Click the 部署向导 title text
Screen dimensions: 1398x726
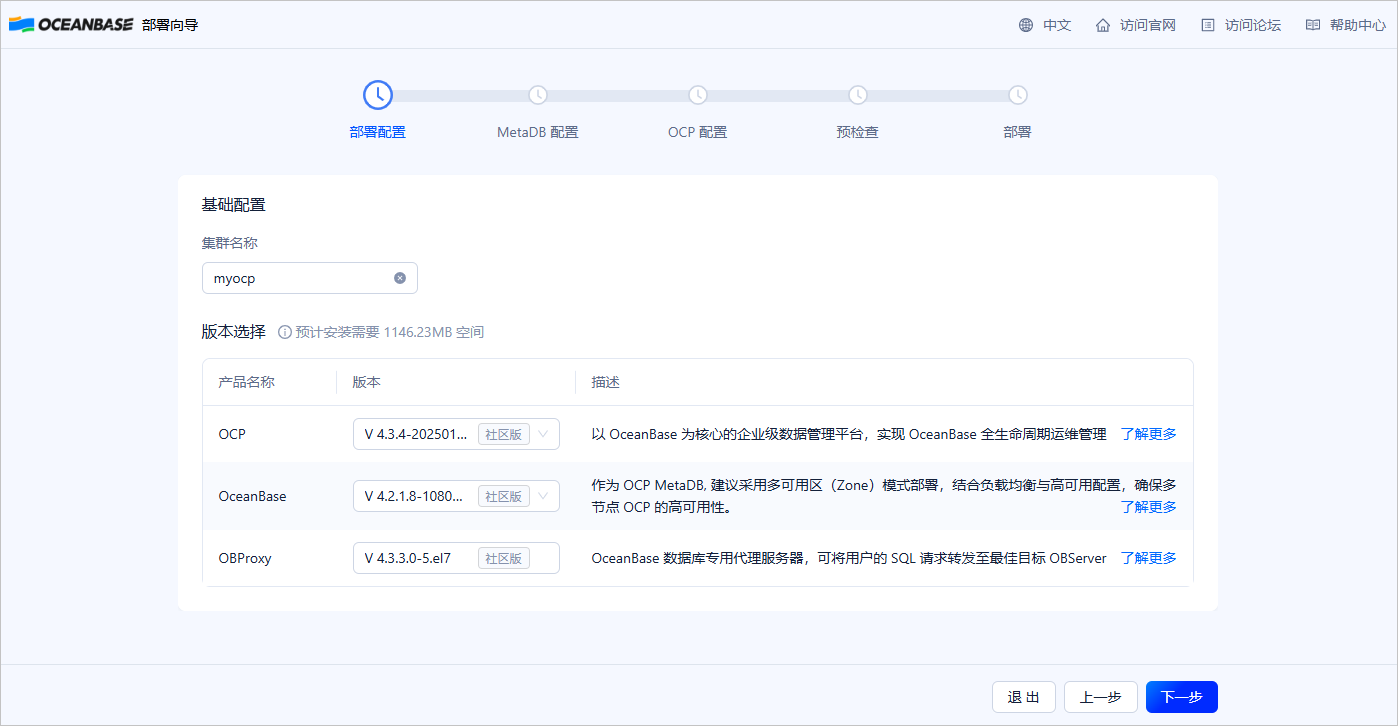pos(170,25)
